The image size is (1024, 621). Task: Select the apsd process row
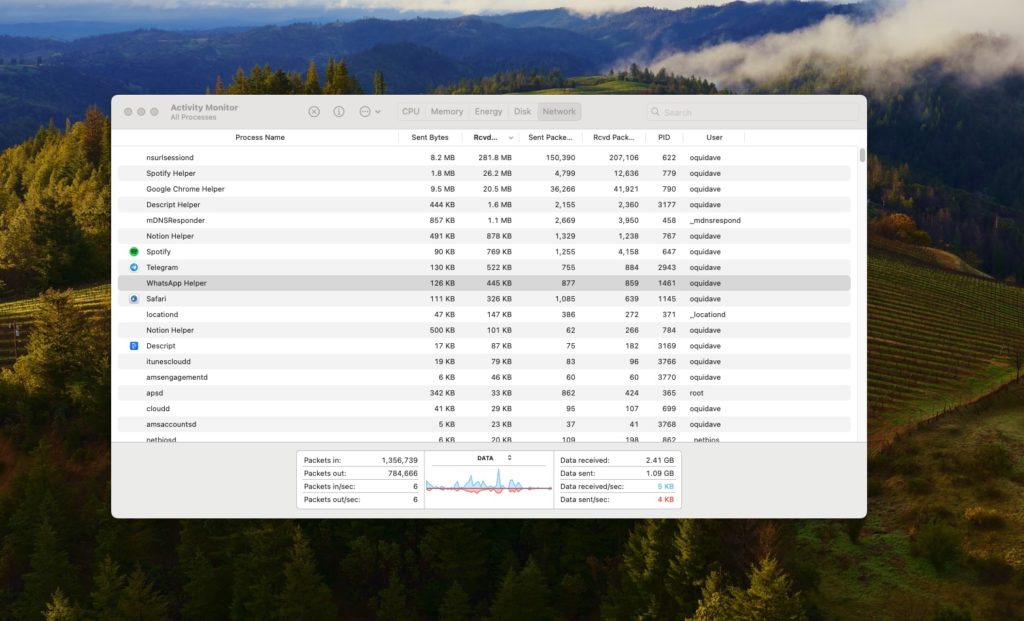click(x=484, y=392)
